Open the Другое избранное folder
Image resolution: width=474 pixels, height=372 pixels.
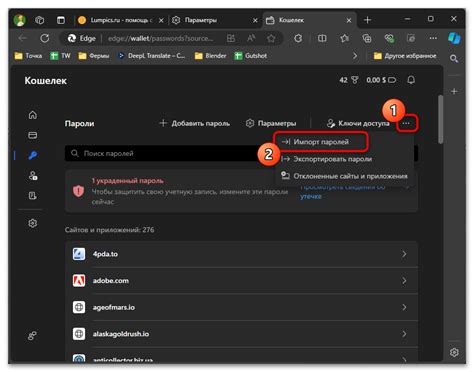pos(405,56)
